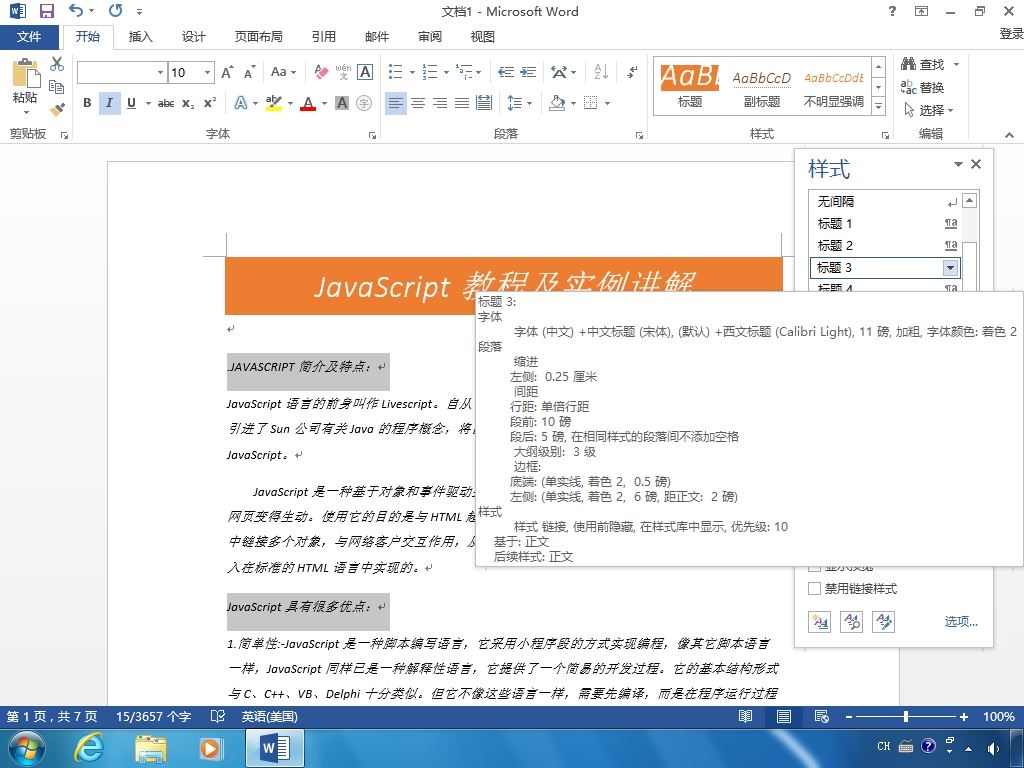Center-align the paragraph
This screenshot has height=768, width=1024.
[x=418, y=103]
